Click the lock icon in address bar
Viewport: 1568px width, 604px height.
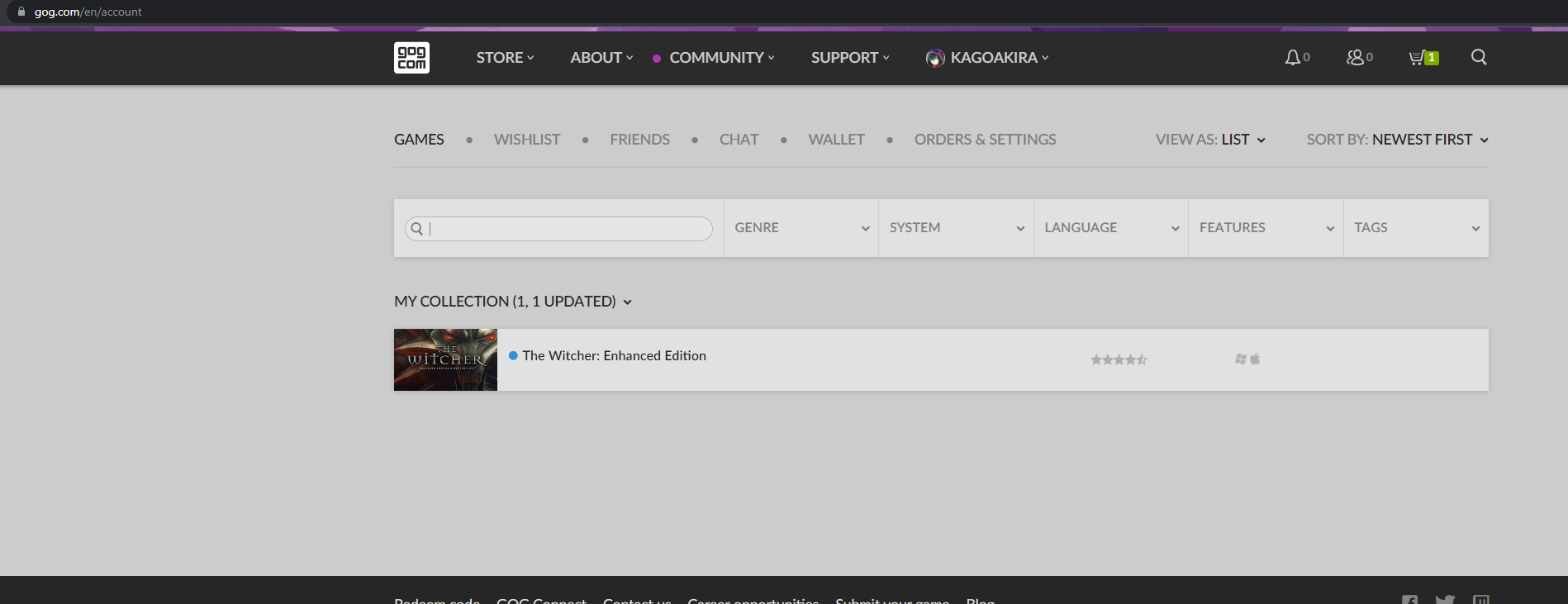(x=21, y=12)
